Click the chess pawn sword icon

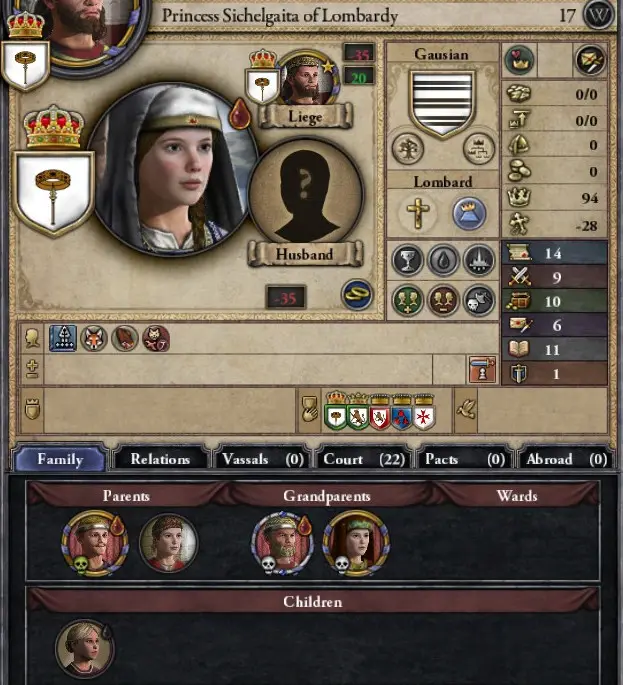pyautogui.click(x=482, y=370)
